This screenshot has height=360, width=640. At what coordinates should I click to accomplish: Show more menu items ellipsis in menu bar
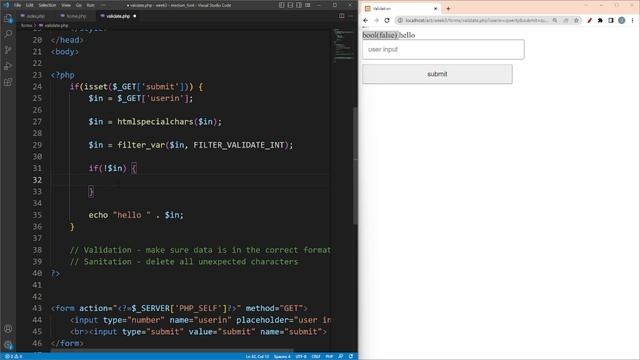pos(103,5)
